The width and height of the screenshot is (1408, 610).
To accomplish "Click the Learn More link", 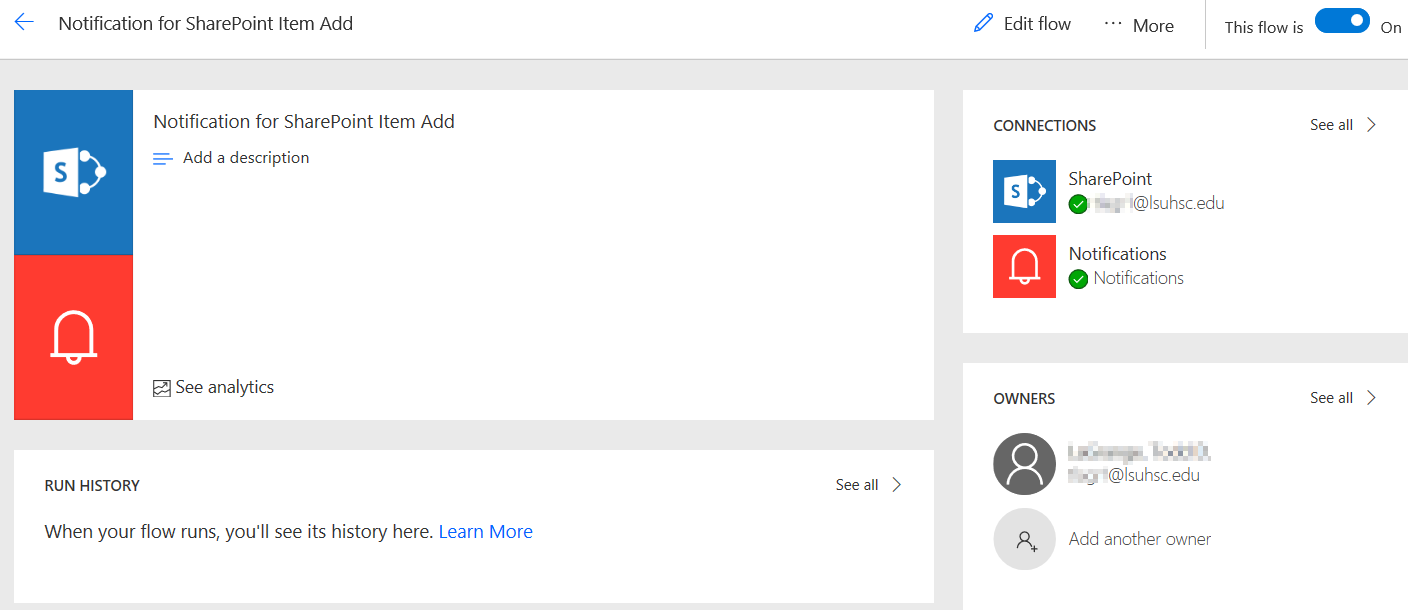I will click(x=485, y=532).
